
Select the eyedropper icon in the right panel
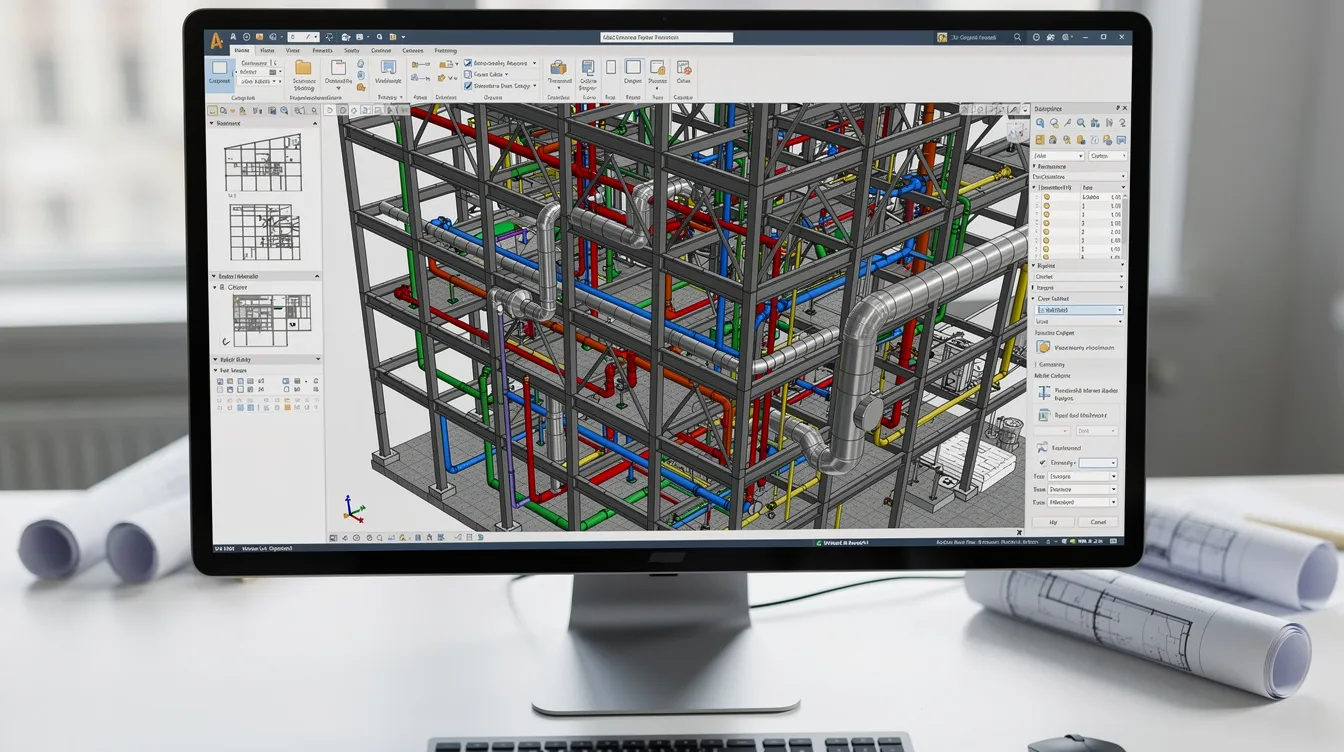1067,123
